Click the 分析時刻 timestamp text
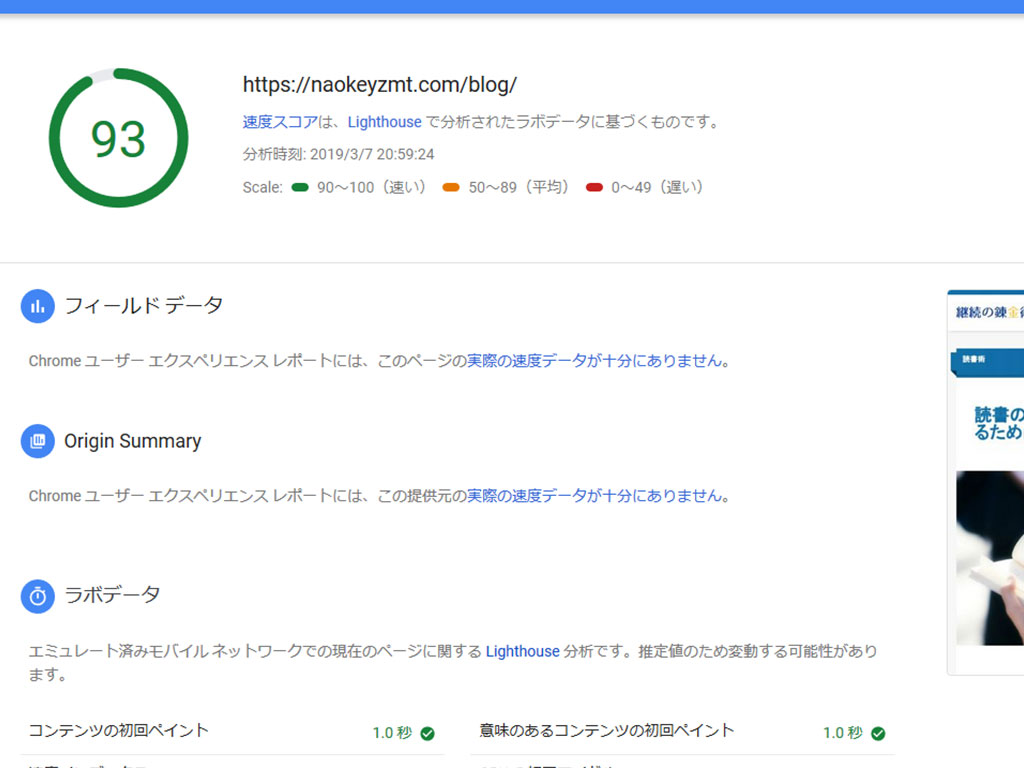The image size is (1024, 768). tap(330, 156)
